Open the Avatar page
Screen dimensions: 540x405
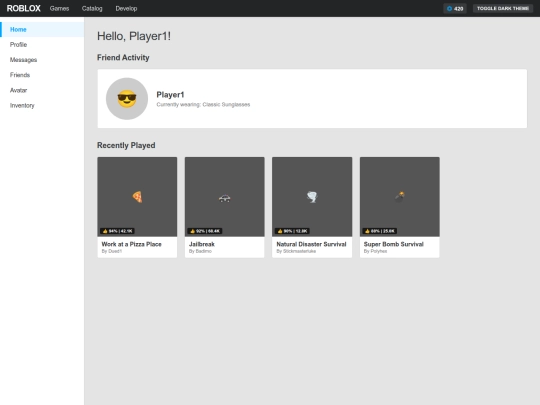point(42,90)
